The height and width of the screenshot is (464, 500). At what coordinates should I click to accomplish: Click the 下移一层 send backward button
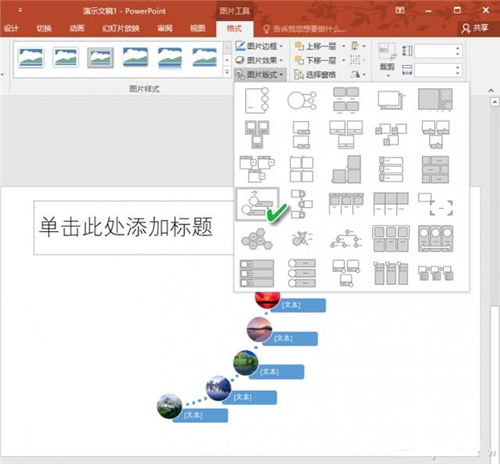click(x=316, y=60)
